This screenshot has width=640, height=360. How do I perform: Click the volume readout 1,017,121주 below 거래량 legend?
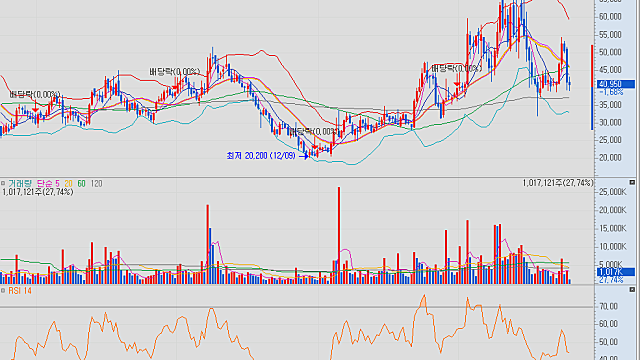pyautogui.click(x=38, y=192)
